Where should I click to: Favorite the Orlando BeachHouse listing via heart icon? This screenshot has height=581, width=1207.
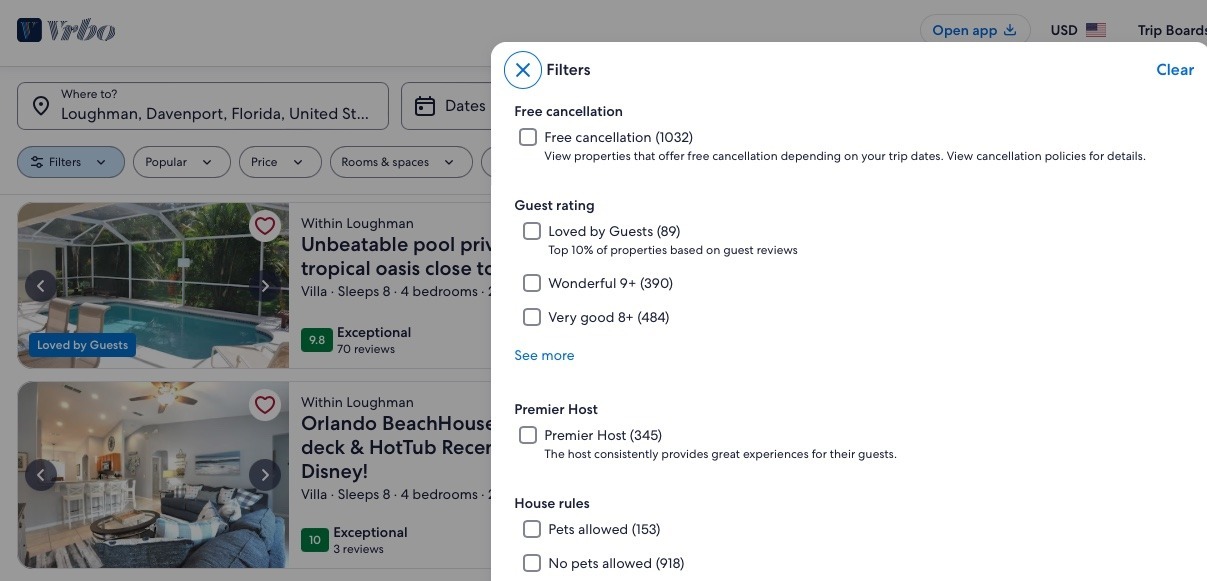click(x=265, y=405)
